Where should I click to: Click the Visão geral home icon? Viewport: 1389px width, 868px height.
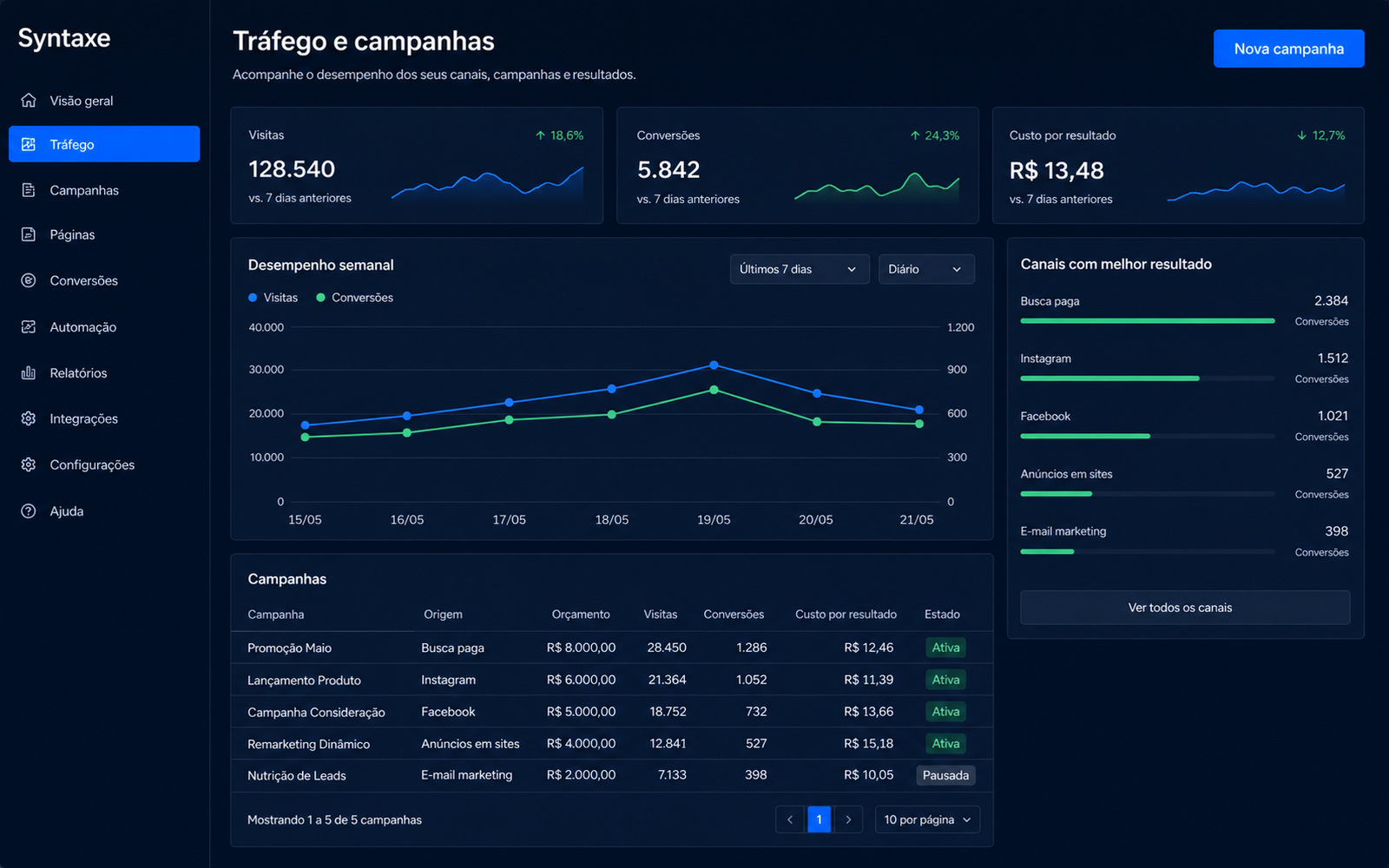29,101
